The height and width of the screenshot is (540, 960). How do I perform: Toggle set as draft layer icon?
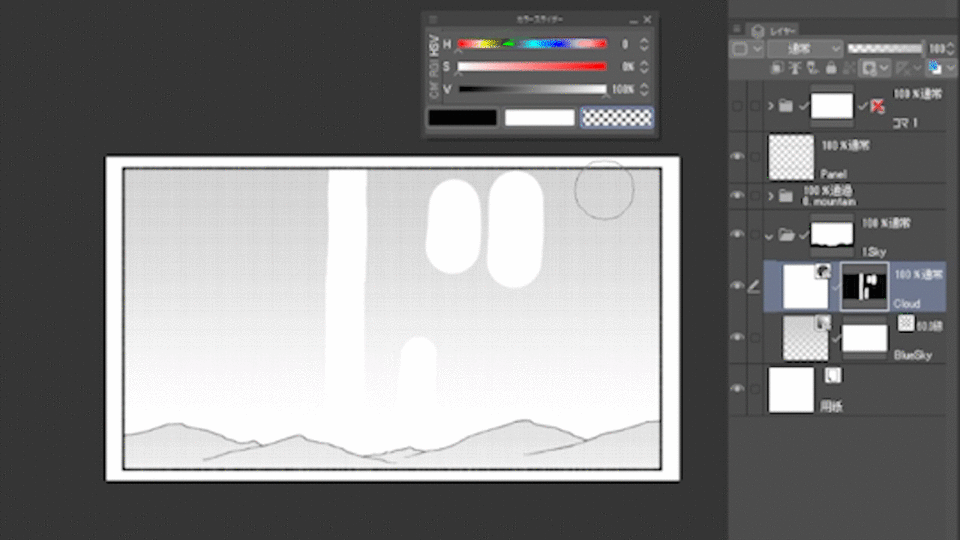[x=812, y=68]
